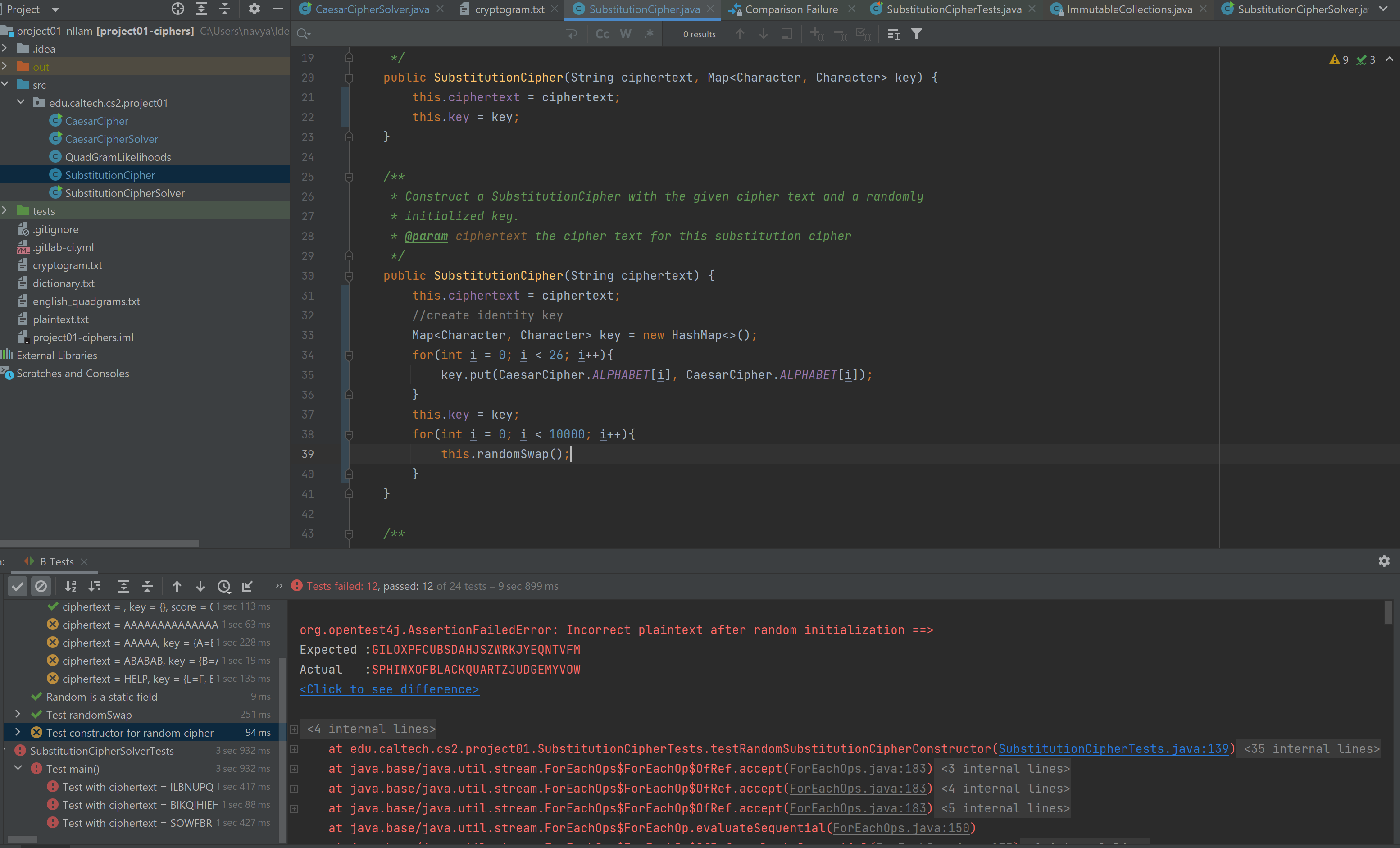Open test history clock icon
Image resolution: width=1400 pixels, height=848 pixels.
tap(224, 586)
